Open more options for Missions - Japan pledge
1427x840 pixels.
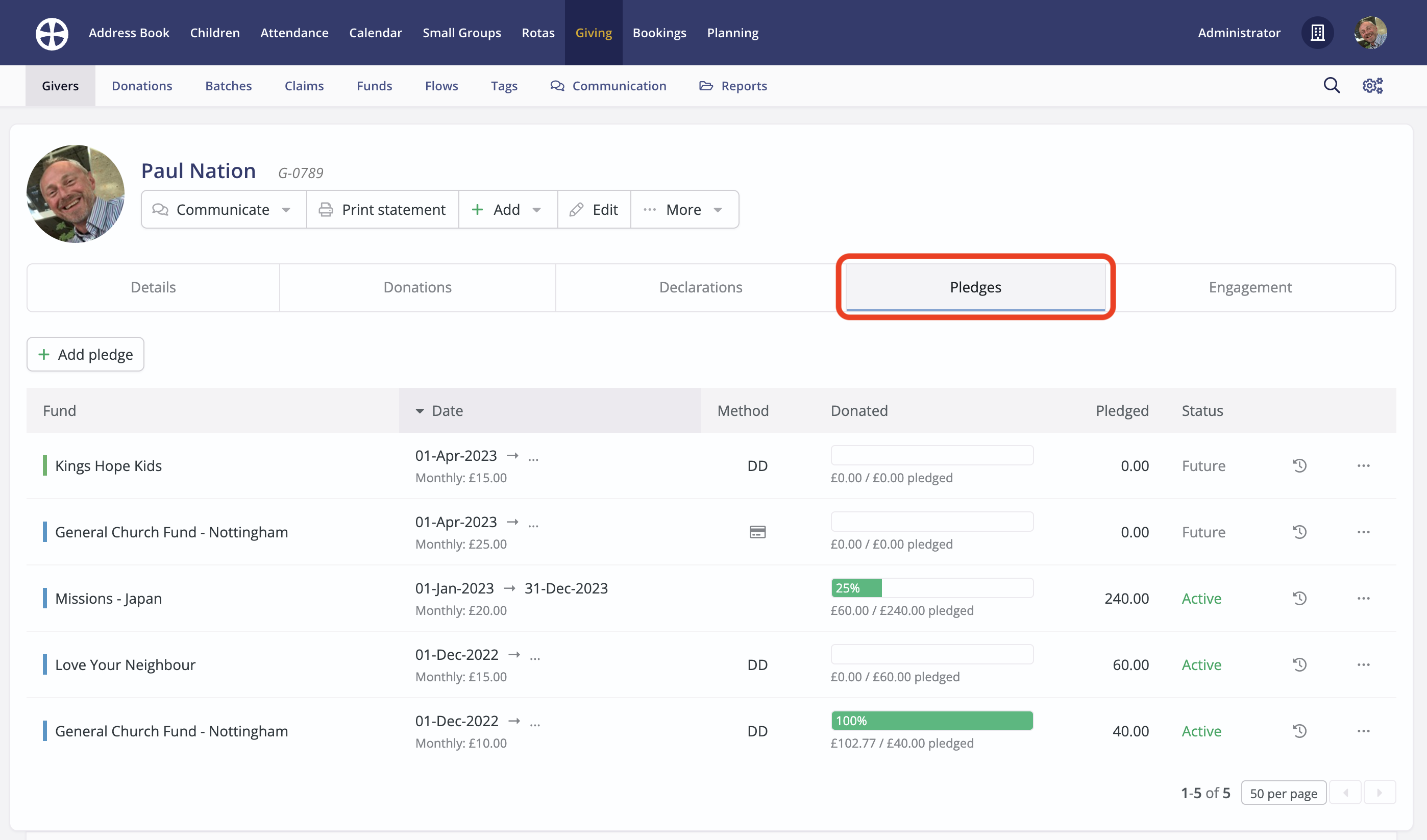point(1363,598)
